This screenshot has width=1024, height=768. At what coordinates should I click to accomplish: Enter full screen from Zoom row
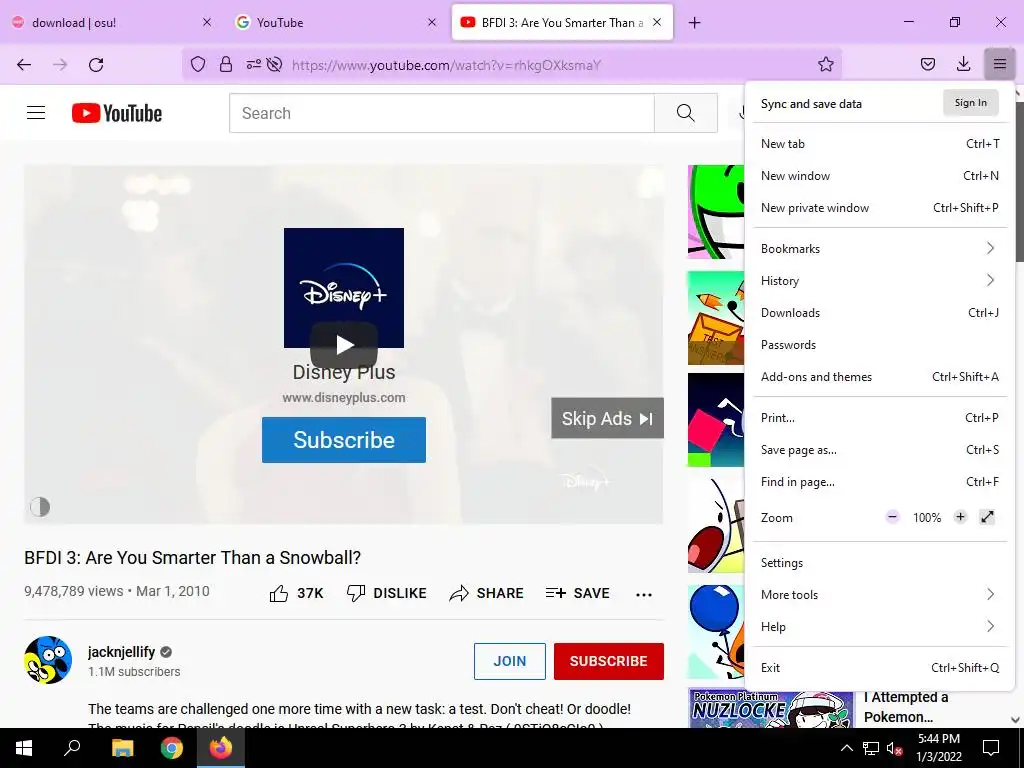tap(987, 517)
